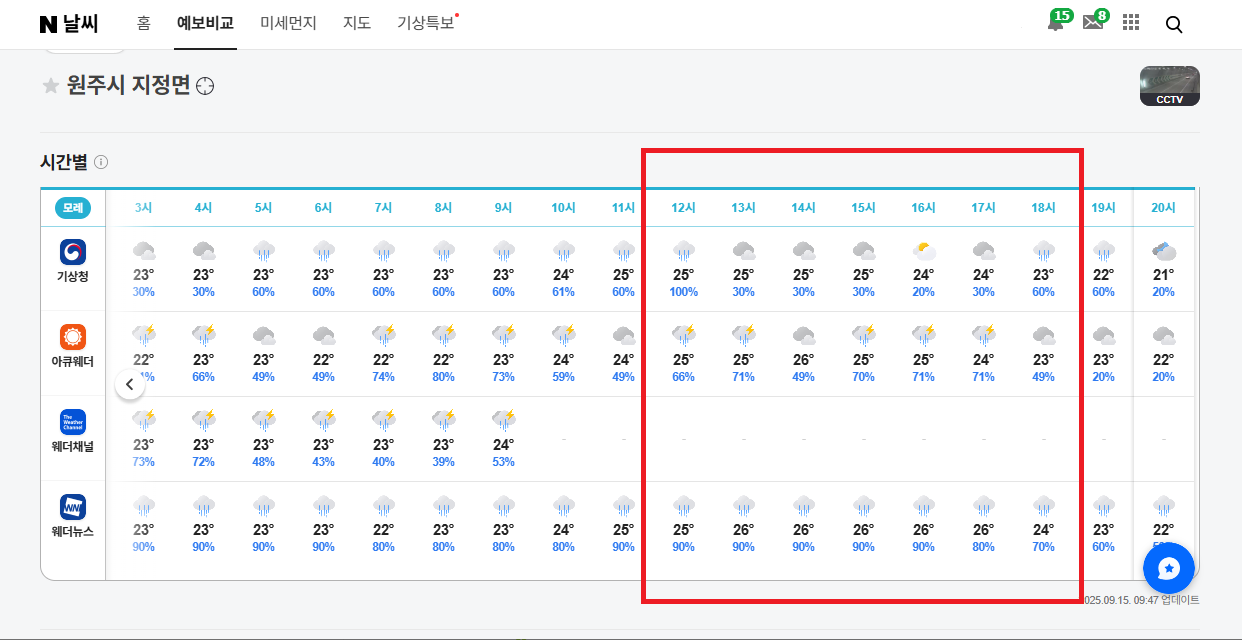Click 기상청 rain icon at 12시
The image size is (1242, 640).
click(684, 251)
